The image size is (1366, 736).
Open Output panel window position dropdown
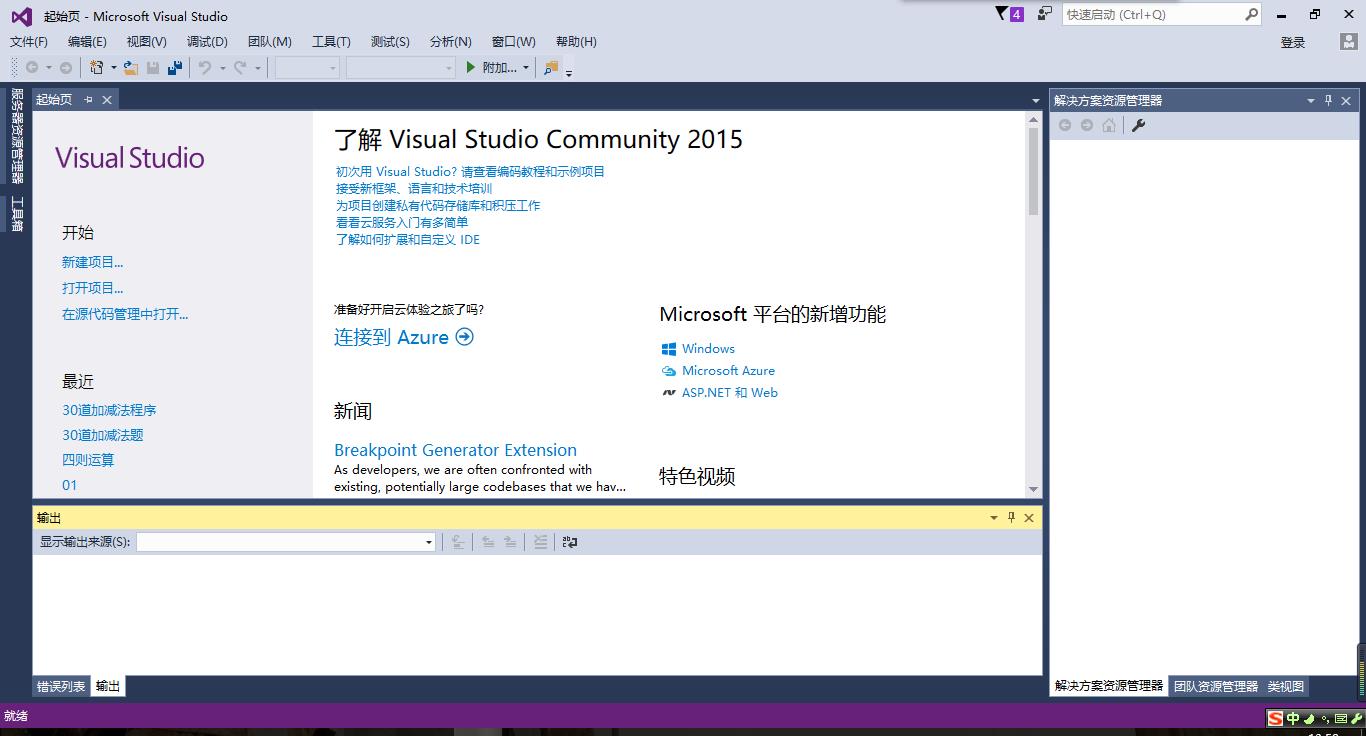pyautogui.click(x=994, y=517)
